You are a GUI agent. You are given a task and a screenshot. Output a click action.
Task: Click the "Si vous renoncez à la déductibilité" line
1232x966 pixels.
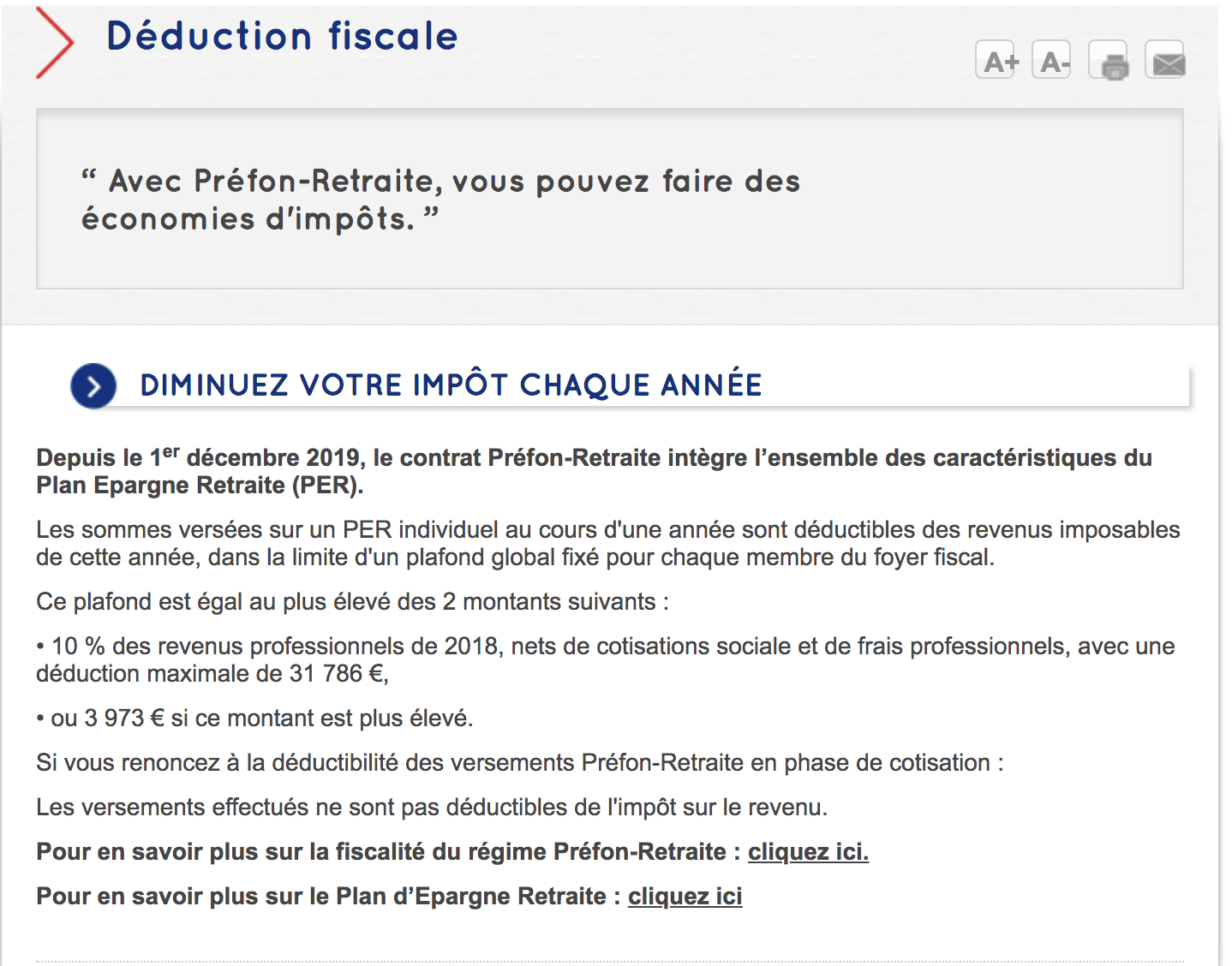pos(519,763)
